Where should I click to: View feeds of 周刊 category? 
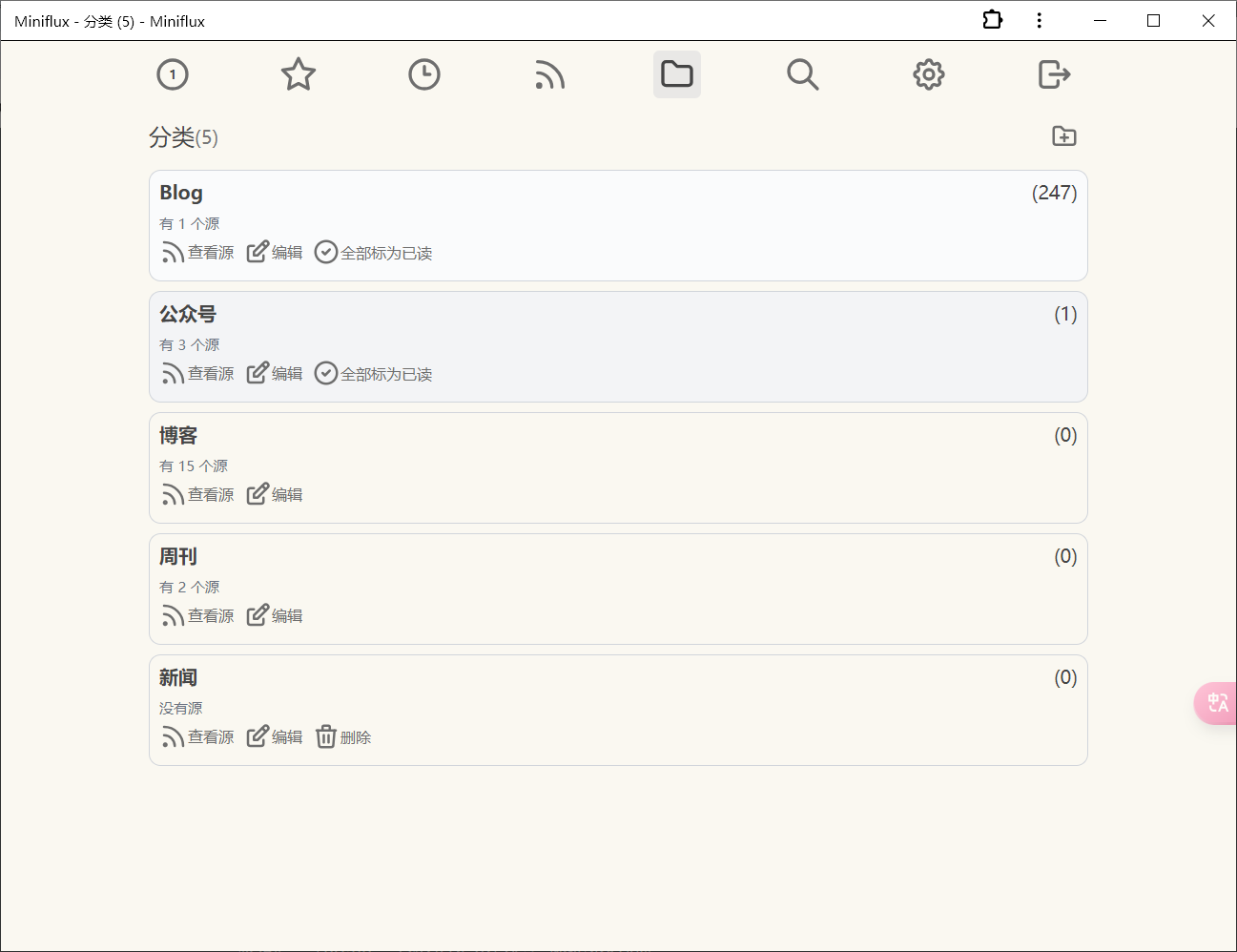pyautogui.click(x=197, y=615)
